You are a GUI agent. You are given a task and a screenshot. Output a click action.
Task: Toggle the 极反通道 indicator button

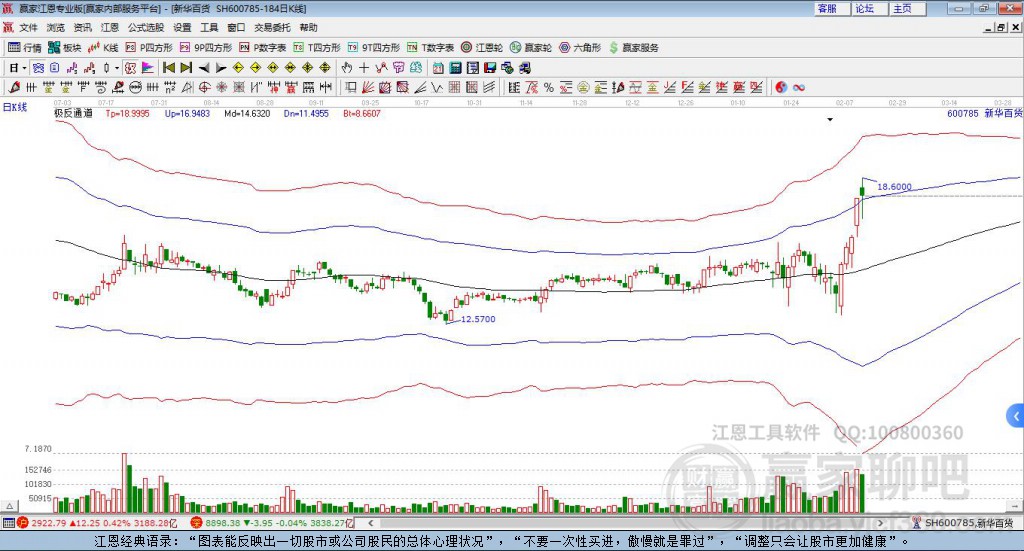click(x=73, y=113)
